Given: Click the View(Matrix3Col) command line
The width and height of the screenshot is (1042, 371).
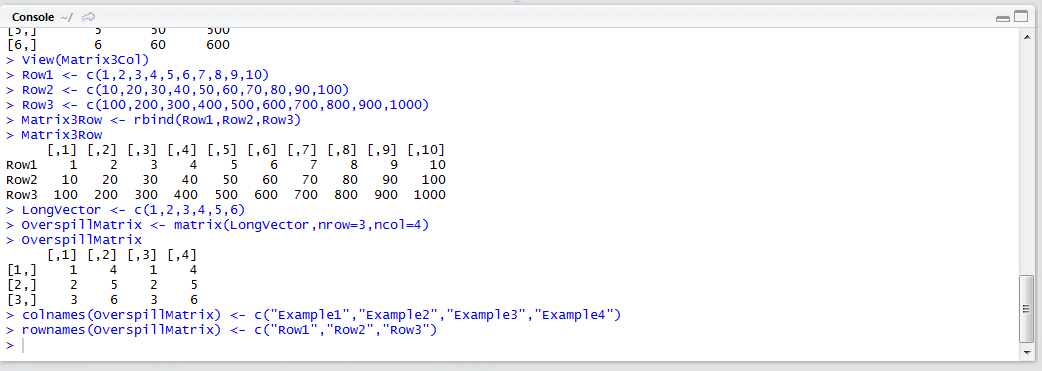Looking at the screenshot, I should tap(78, 60).
